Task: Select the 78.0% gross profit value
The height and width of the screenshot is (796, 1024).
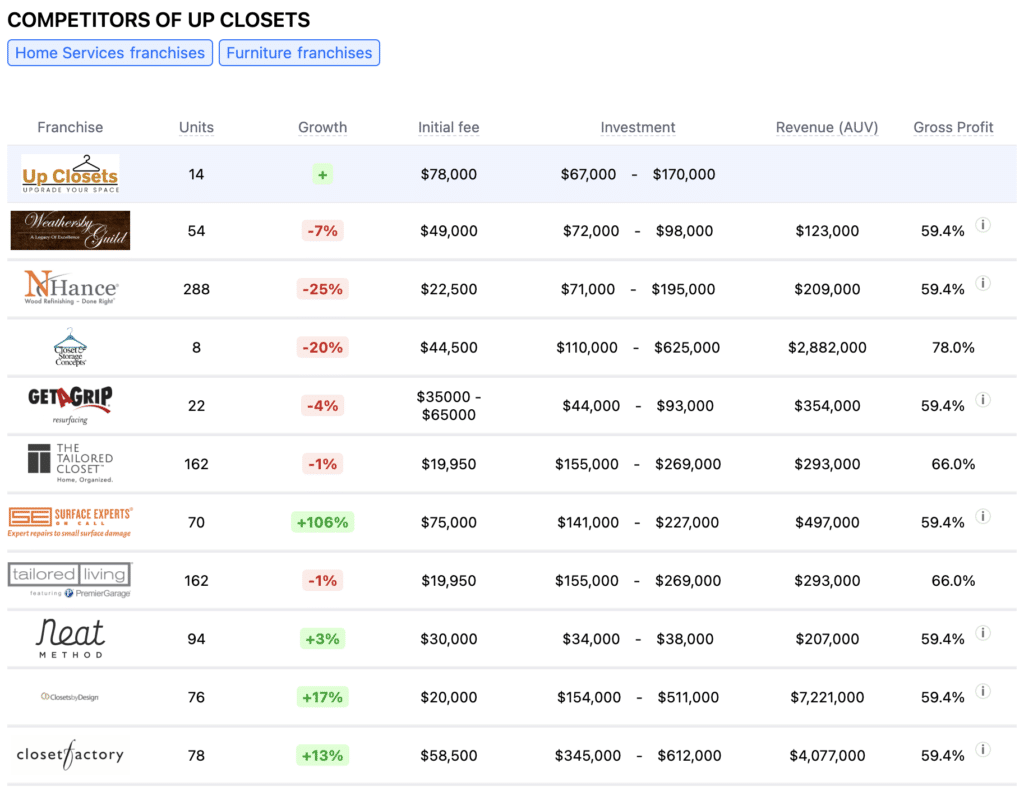Action: (953, 347)
